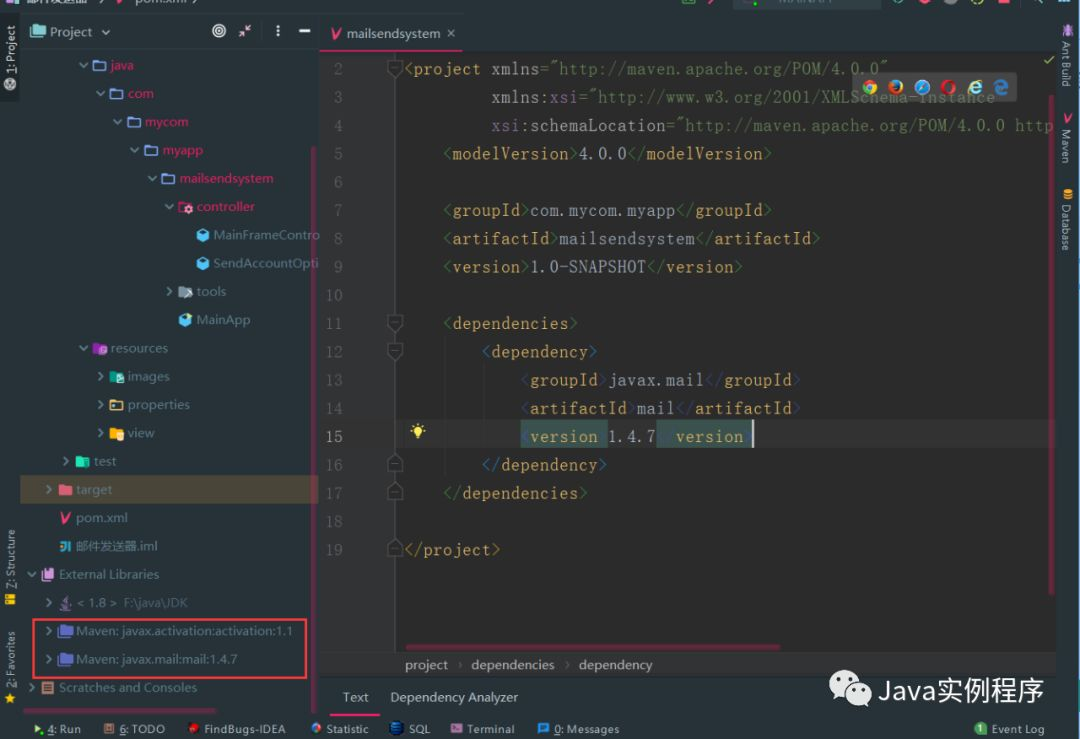Image resolution: width=1080 pixels, height=739 pixels.
Task: Open pom.xml in Chrome browser icon
Action: pyautogui.click(x=870, y=88)
